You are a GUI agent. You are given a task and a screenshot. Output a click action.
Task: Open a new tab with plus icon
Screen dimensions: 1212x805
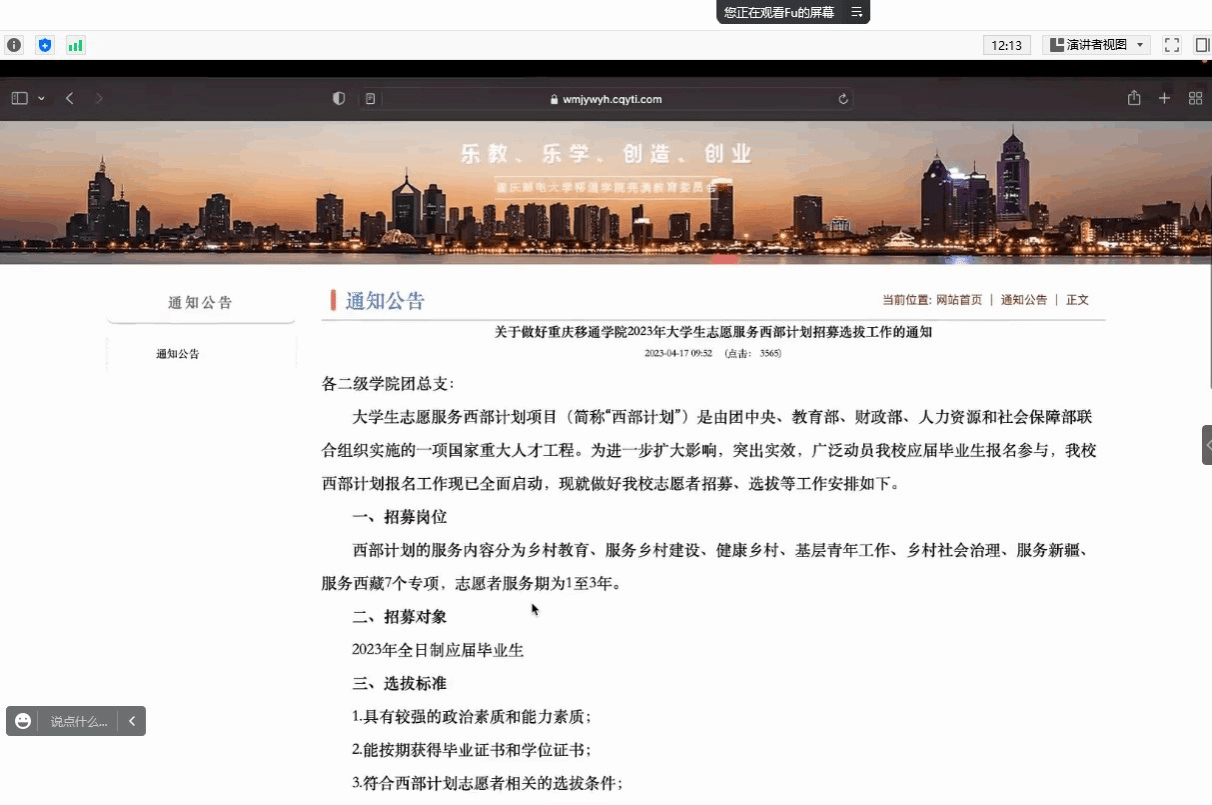click(1164, 98)
